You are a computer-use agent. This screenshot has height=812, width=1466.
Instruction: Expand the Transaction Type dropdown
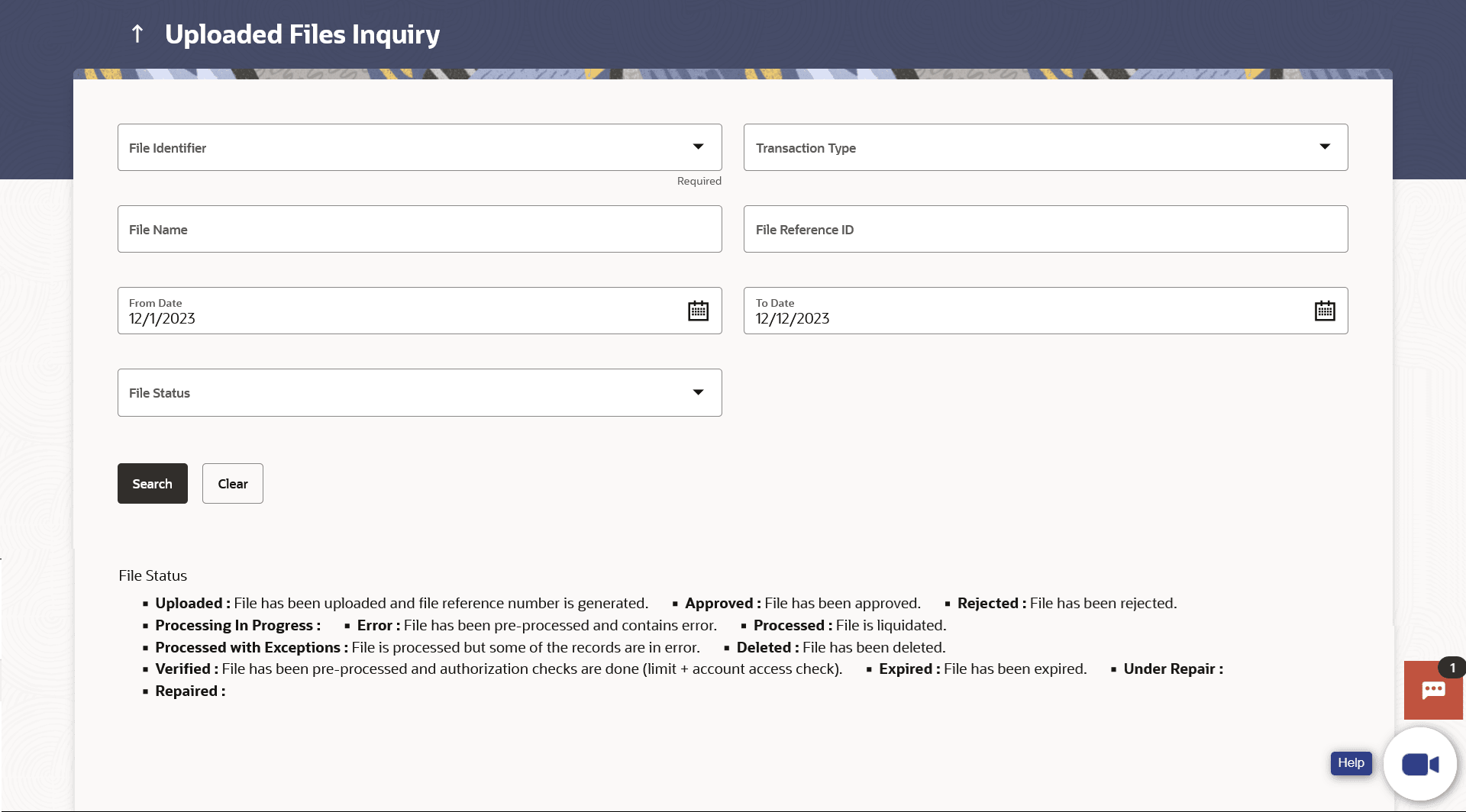(1045, 147)
